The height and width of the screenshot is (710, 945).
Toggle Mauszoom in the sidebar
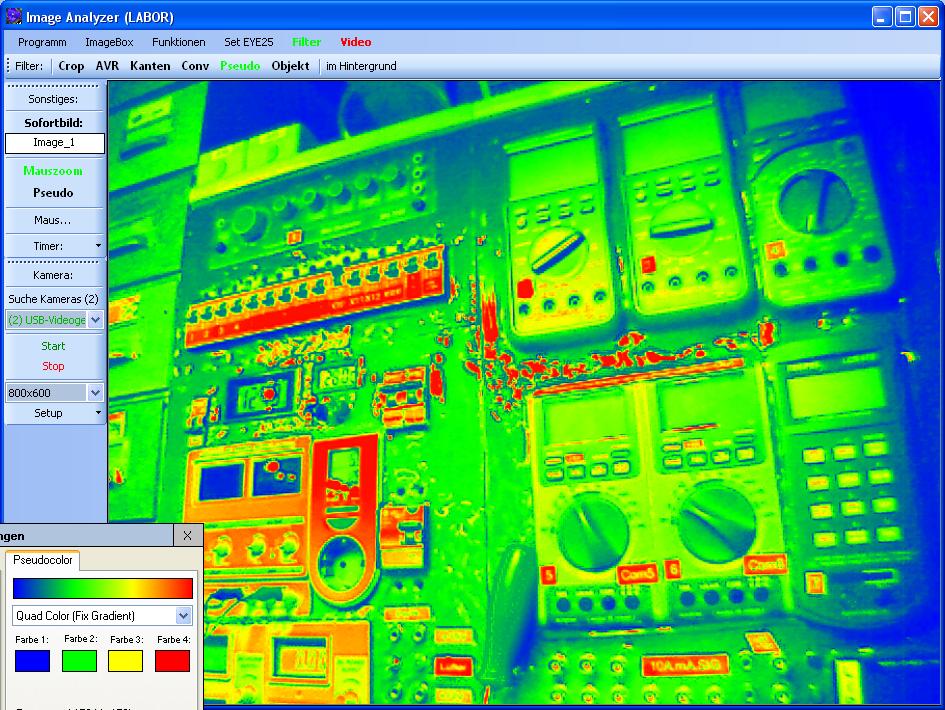pos(53,171)
